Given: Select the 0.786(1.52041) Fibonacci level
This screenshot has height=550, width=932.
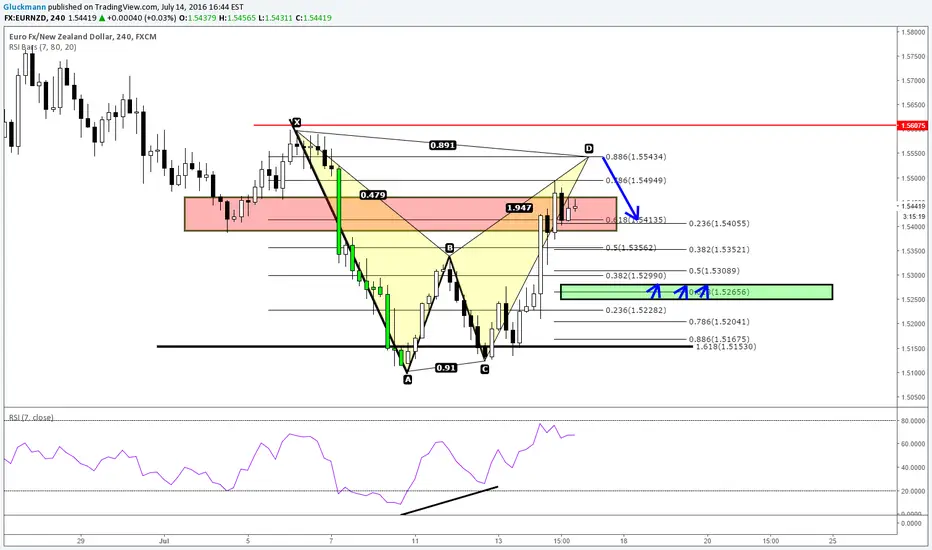Looking at the screenshot, I should (719, 322).
